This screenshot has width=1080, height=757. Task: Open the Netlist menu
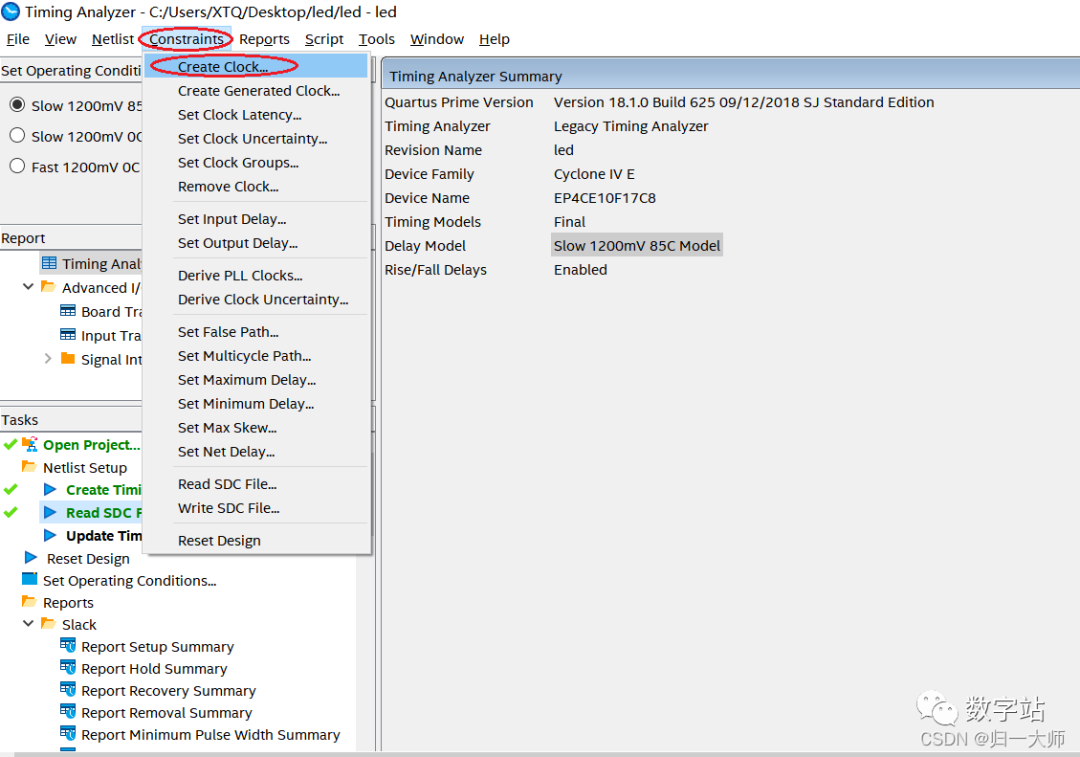tap(112, 39)
